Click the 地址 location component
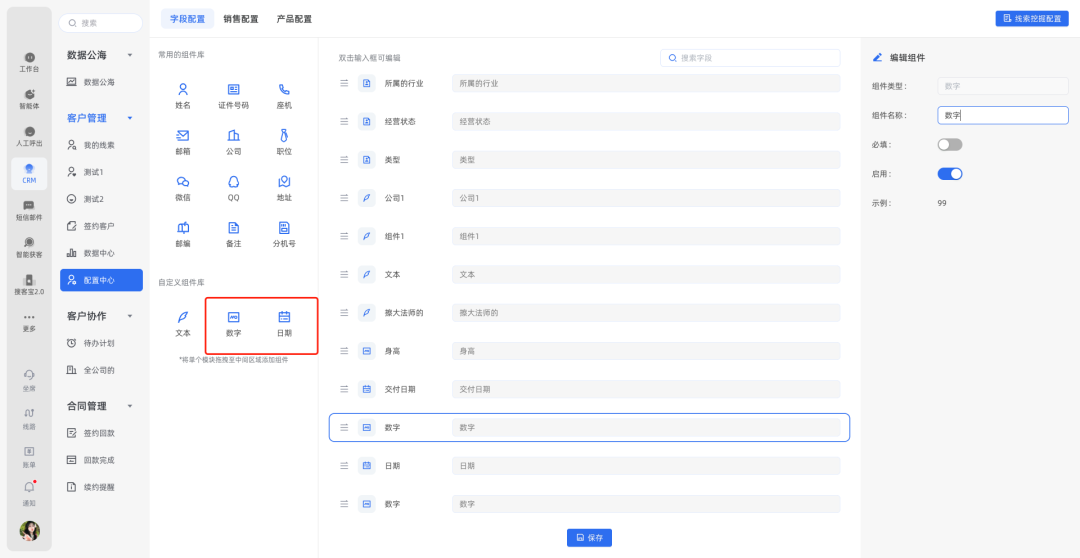 pos(284,182)
